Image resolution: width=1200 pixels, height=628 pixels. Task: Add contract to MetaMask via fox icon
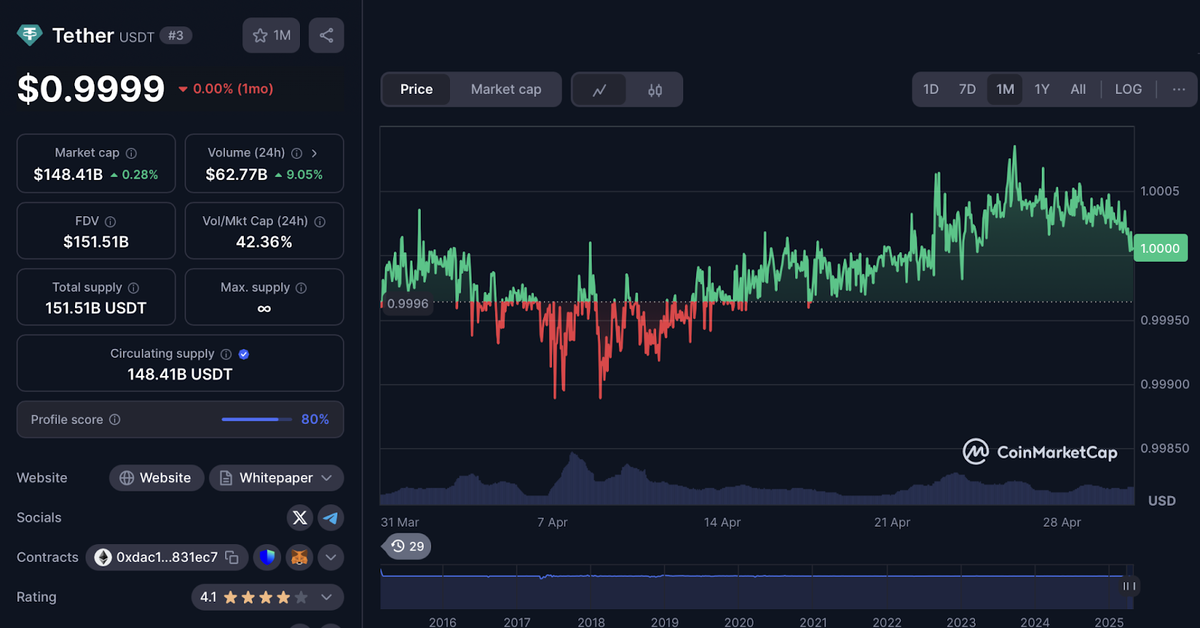[298, 557]
